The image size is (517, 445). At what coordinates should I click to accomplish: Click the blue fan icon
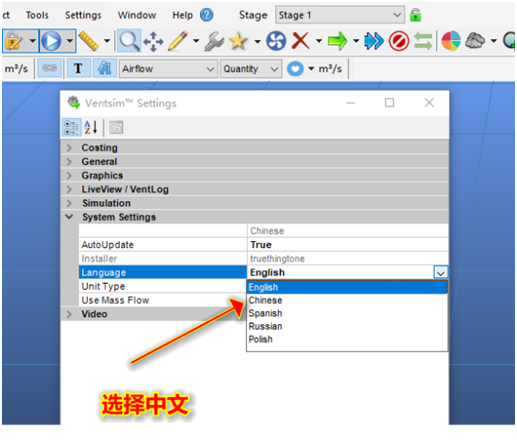coord(276,41)
